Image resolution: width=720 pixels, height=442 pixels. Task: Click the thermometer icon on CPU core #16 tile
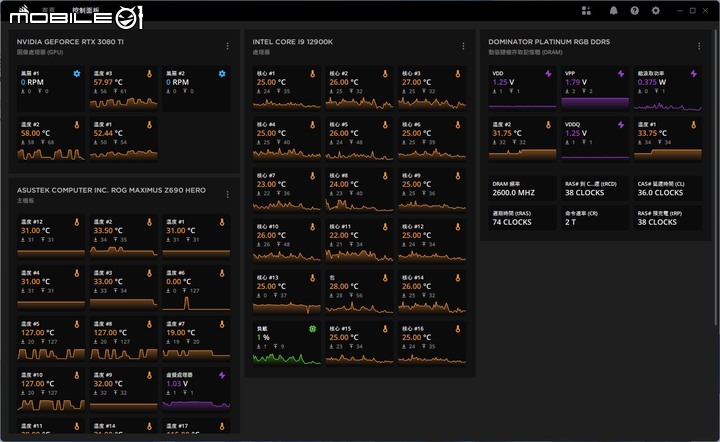[458, 329]
